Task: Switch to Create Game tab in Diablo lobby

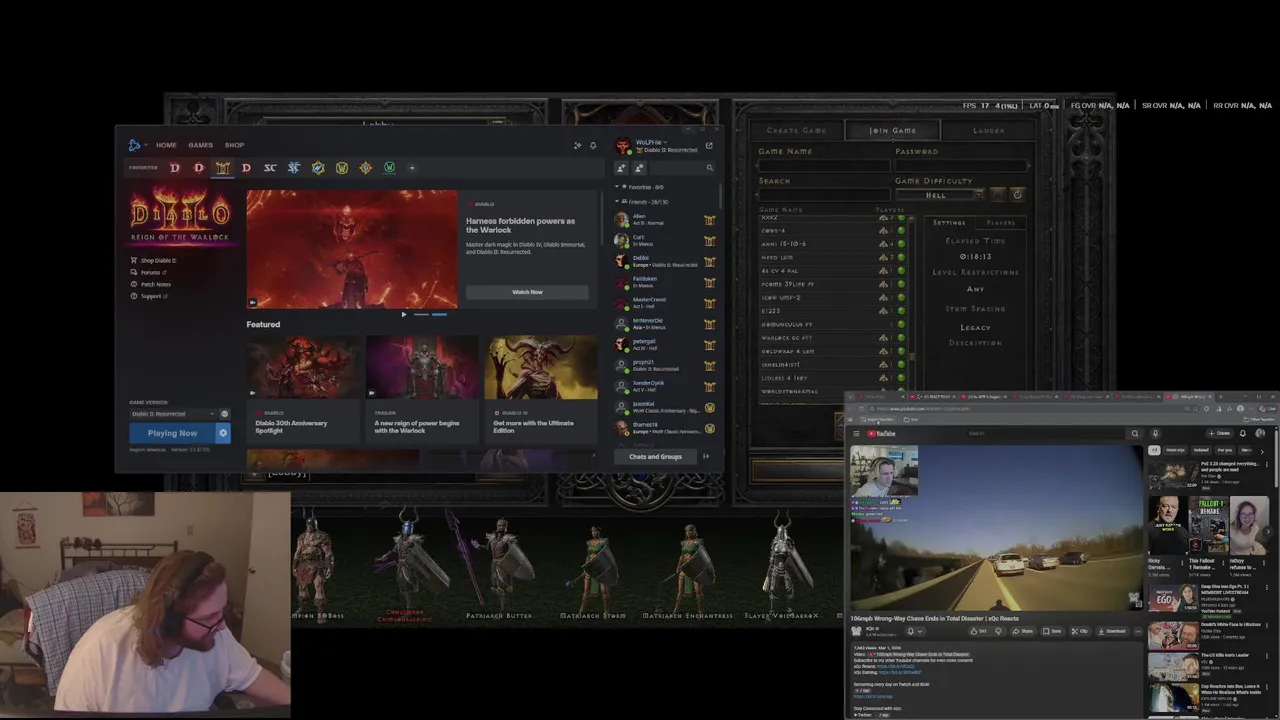Action: (796, 131)
